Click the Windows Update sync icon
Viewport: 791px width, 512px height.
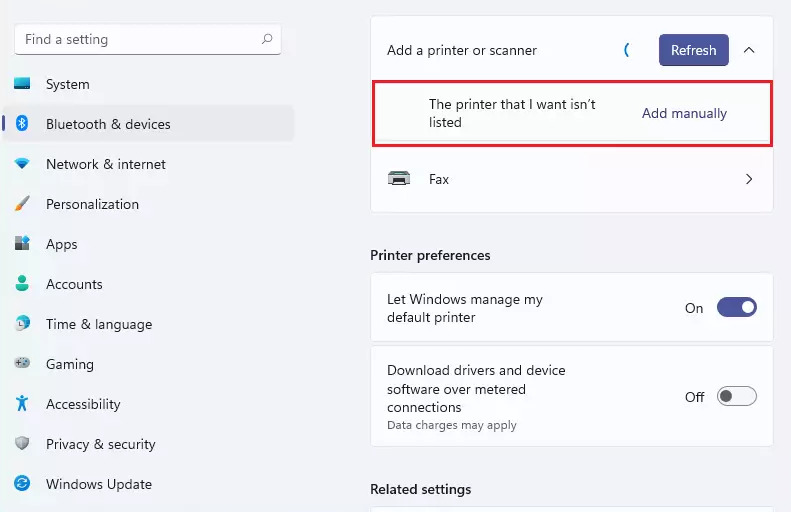tap(22, 484)
